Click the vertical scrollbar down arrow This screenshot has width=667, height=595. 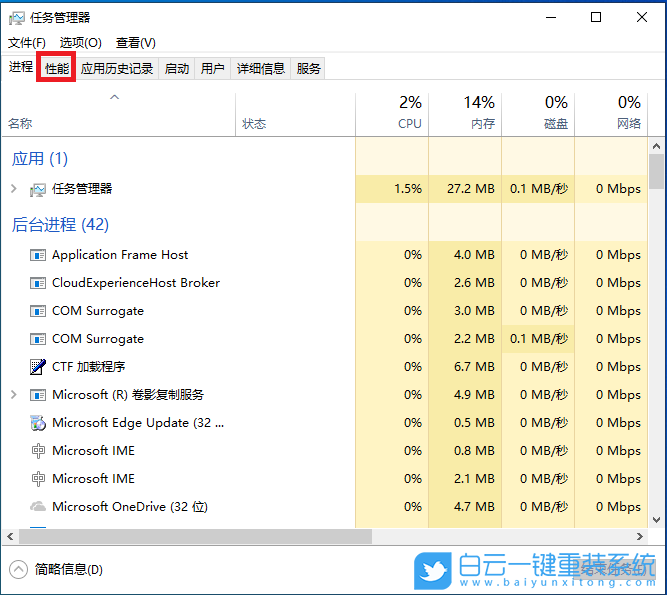pos(656,520)
